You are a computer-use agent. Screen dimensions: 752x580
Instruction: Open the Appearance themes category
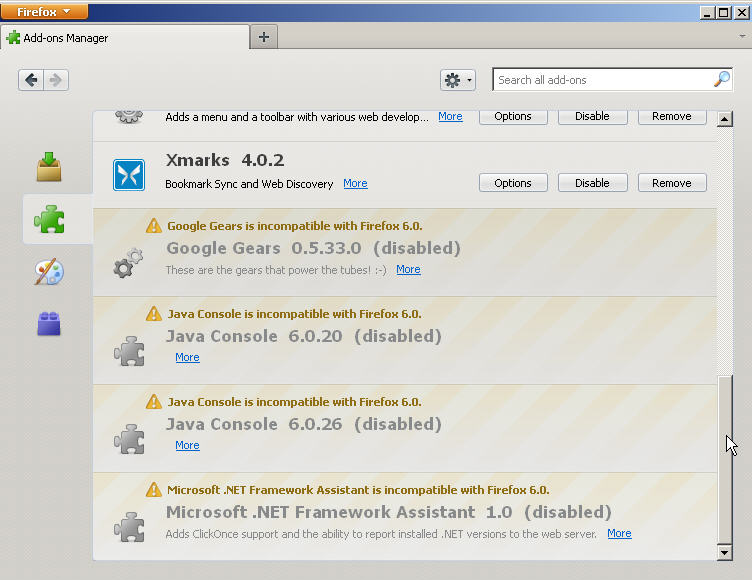point(49,272)
